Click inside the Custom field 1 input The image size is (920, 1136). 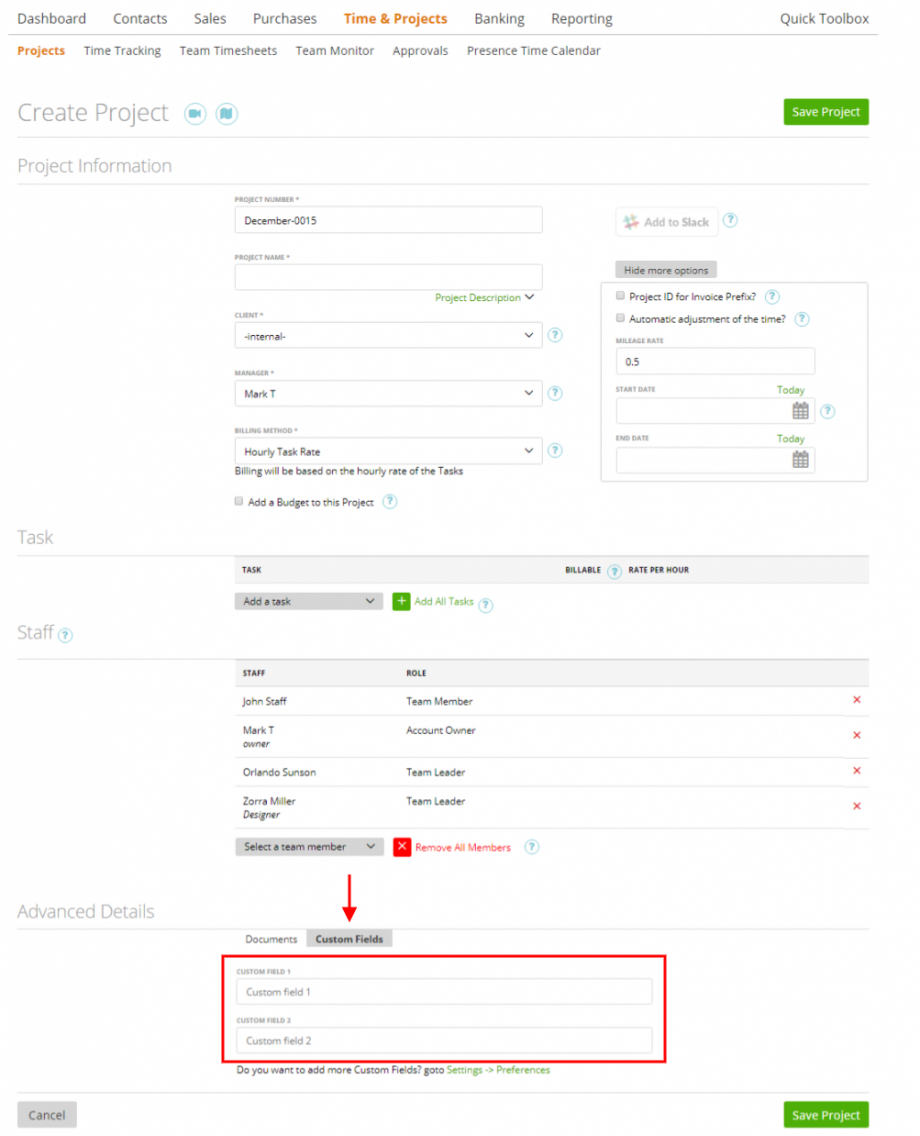pos(444,991)
